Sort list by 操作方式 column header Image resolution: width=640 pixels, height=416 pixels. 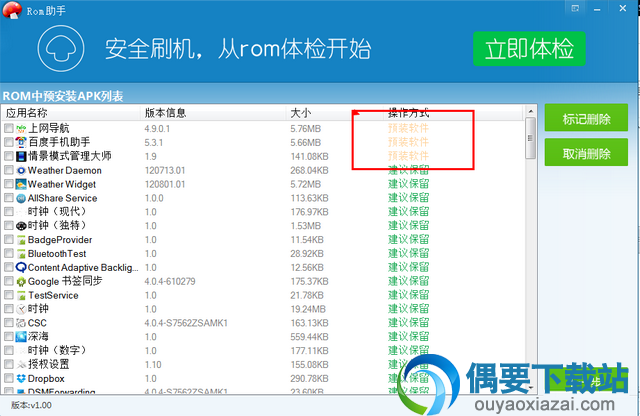[x=453, y=113]
